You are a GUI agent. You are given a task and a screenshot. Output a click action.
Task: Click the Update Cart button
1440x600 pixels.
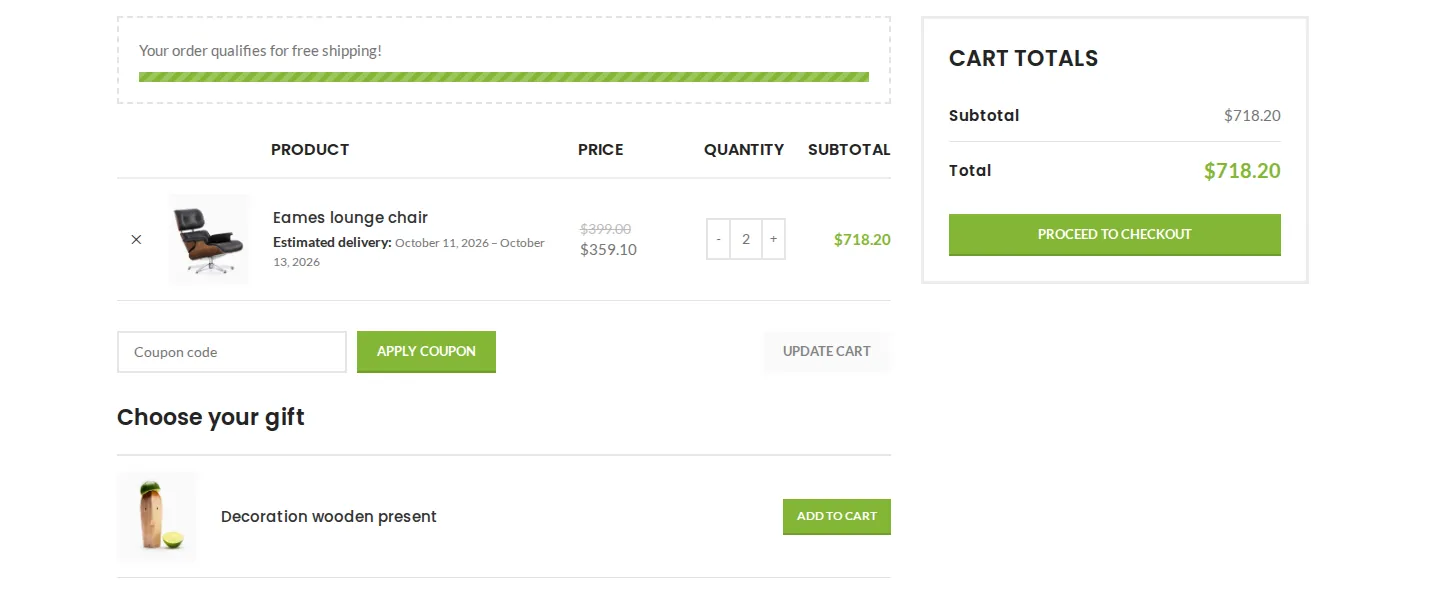827,351
